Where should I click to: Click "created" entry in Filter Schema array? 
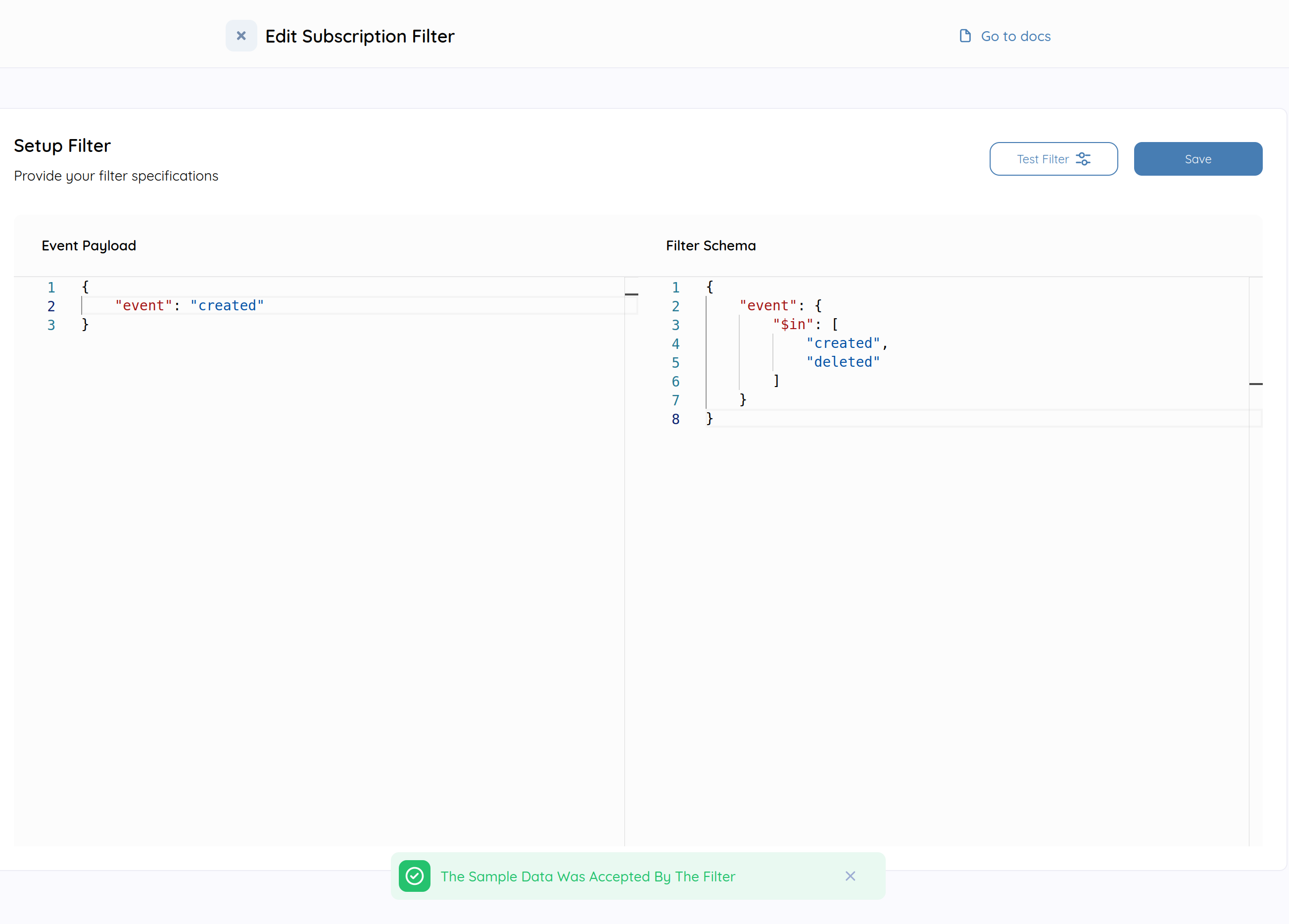point(843,343)
